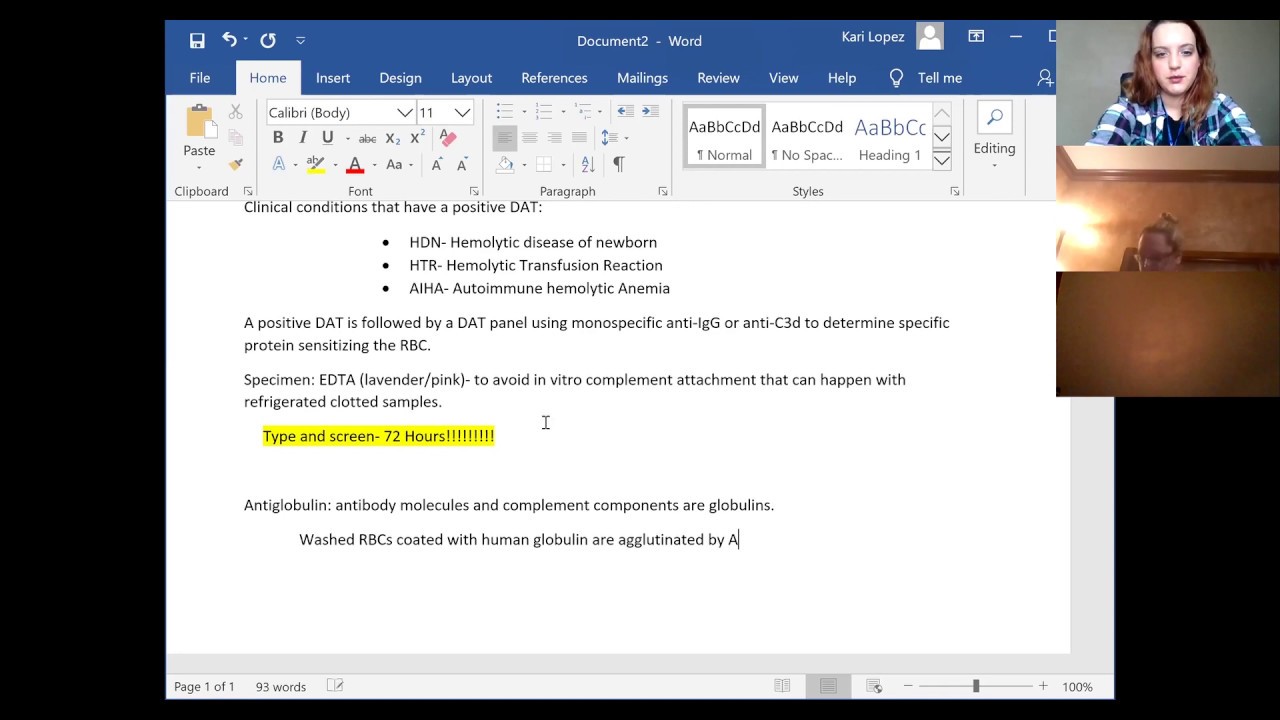
Task: Increase font size with grow icon
Action: click(x=437, y=164)
